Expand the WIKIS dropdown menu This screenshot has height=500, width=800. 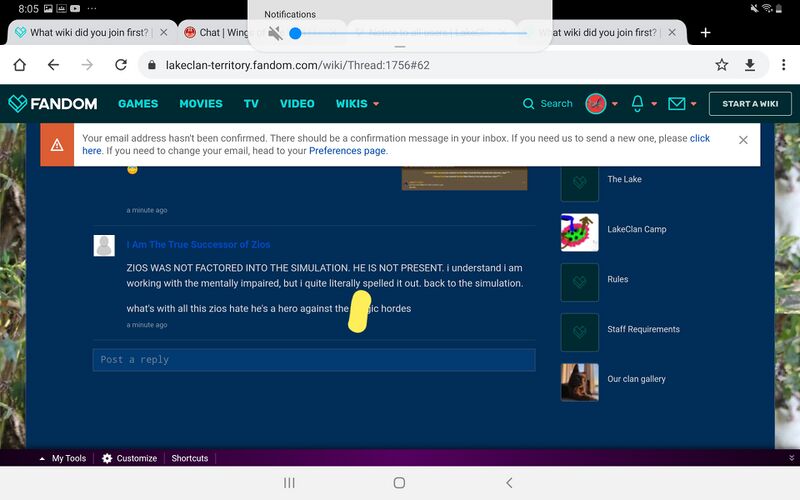[x=357, y=103]
